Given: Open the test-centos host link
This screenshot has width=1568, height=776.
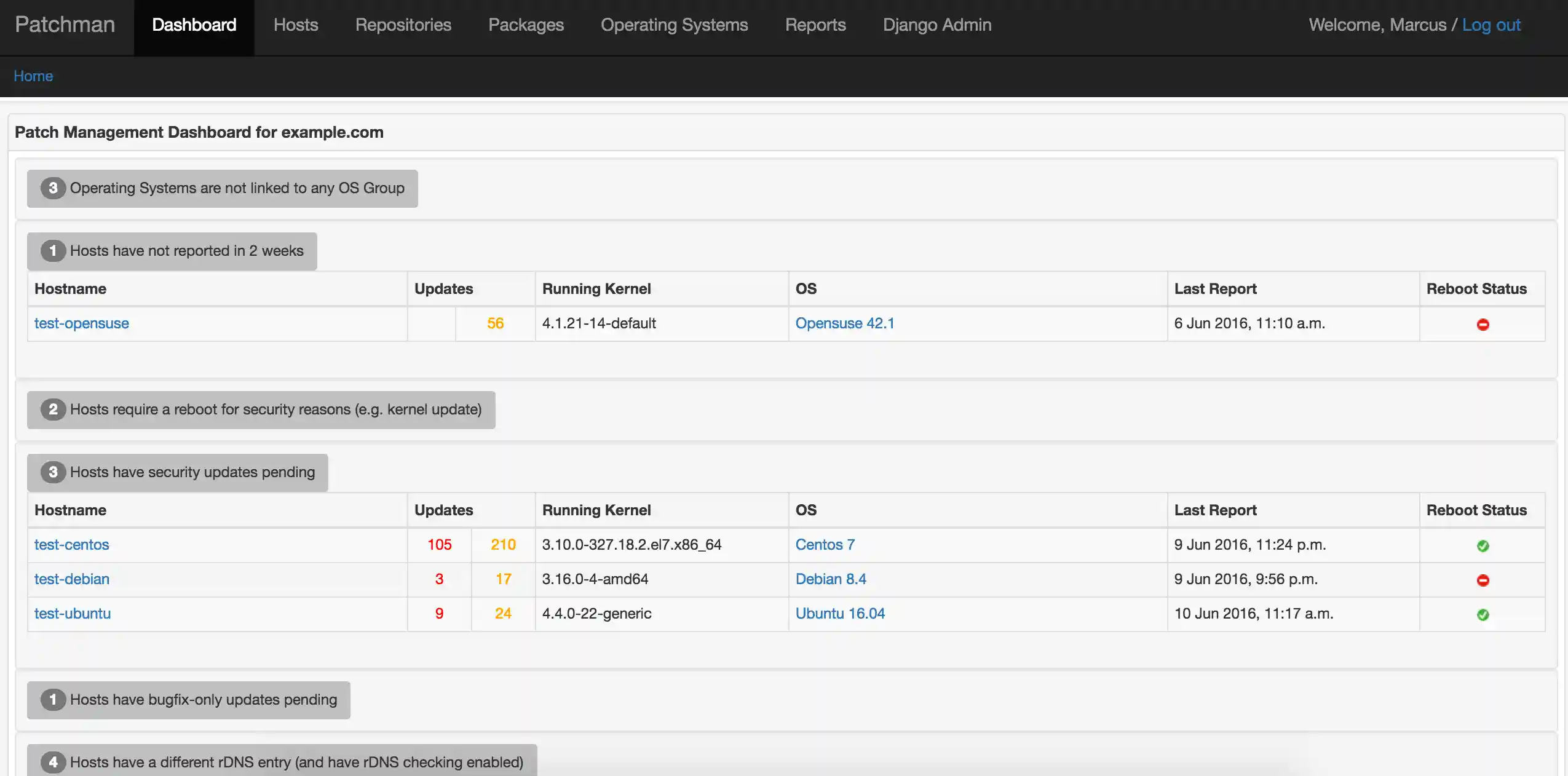Looking at the screenshot, I should pos(71,545).
